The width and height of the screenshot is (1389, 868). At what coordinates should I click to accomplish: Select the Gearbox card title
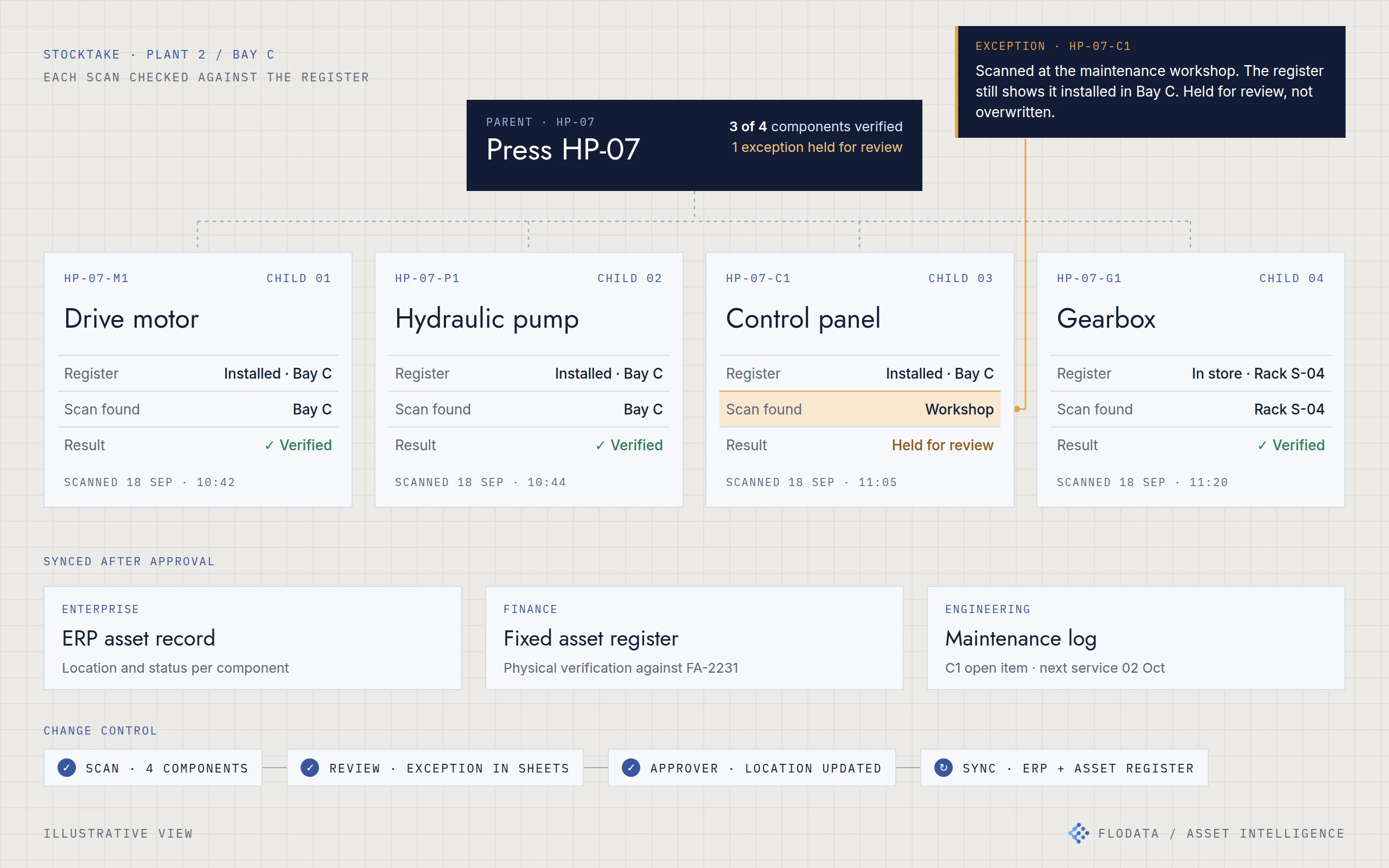pos(1106,318)
